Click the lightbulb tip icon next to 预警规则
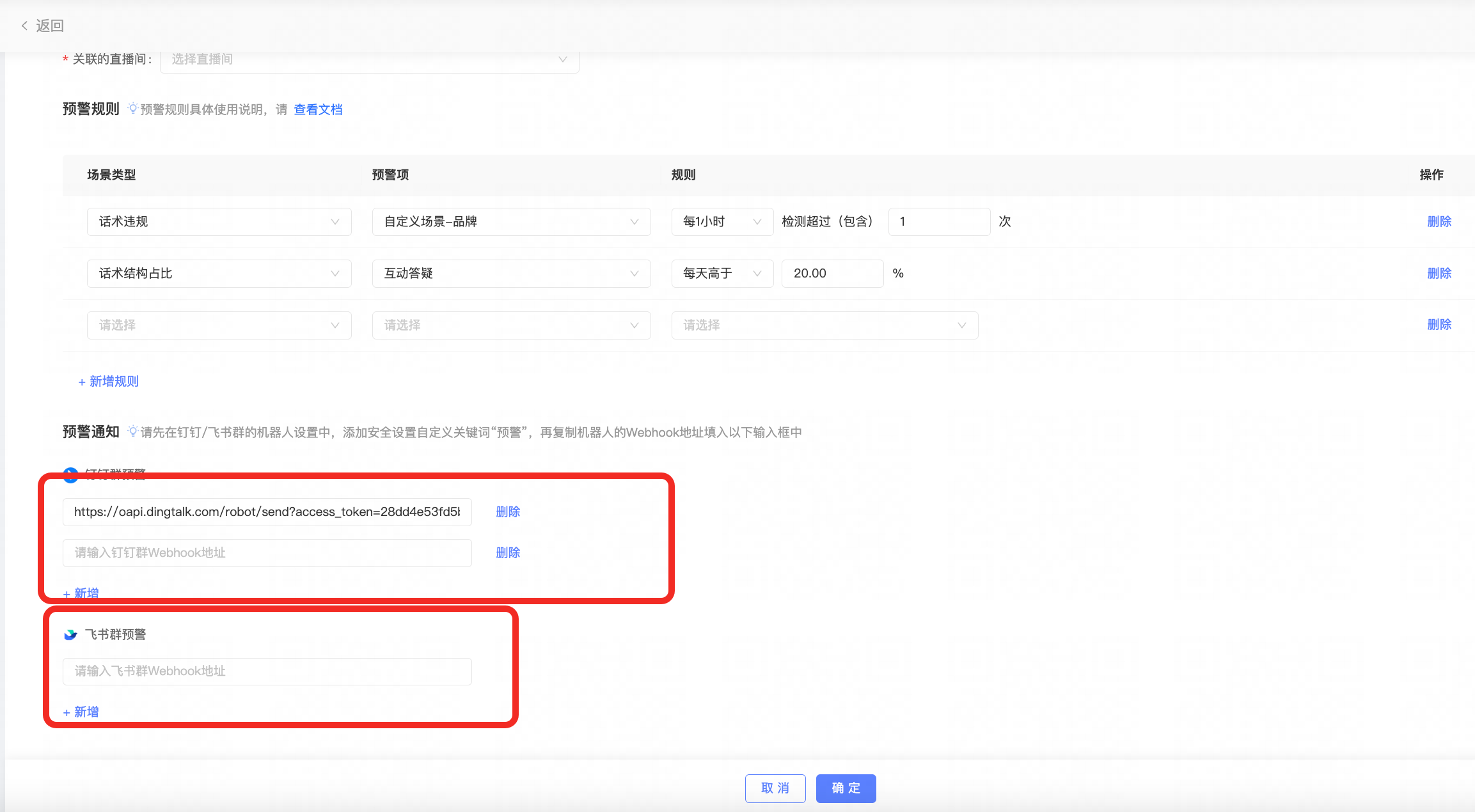 pyautogui.click(x=132, y=108)
